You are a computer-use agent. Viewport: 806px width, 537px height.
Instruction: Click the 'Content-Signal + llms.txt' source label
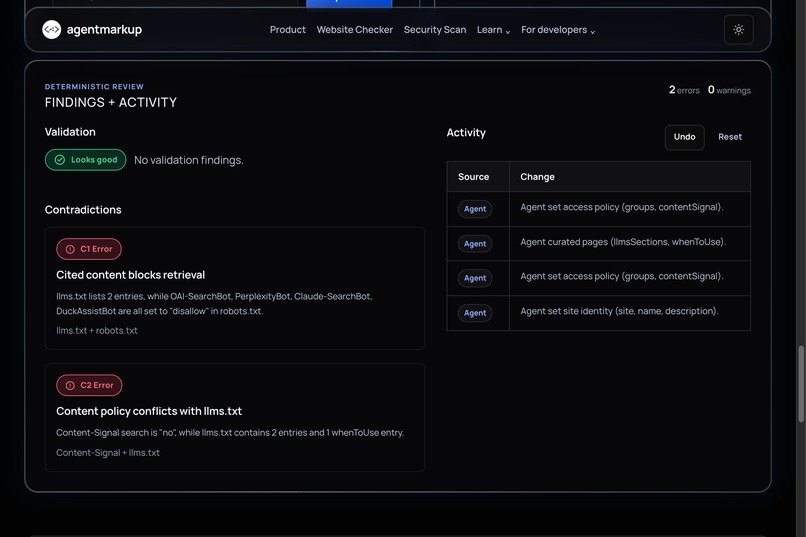tap(108, 453)
